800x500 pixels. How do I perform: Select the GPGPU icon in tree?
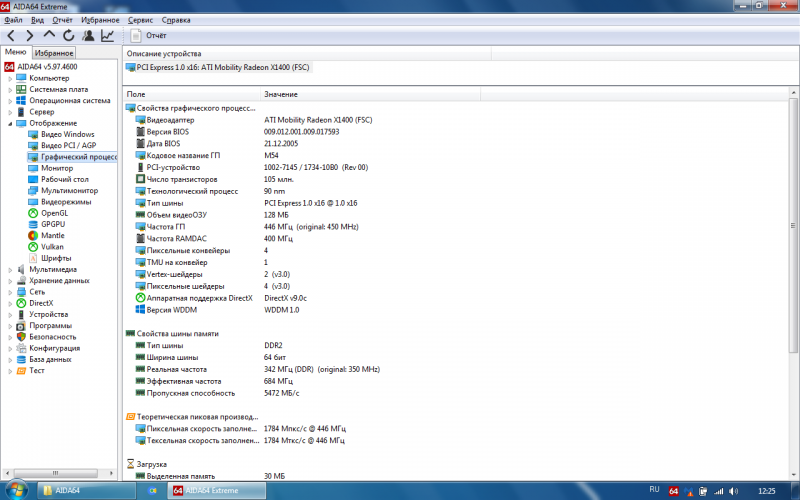tap(33, 224)
